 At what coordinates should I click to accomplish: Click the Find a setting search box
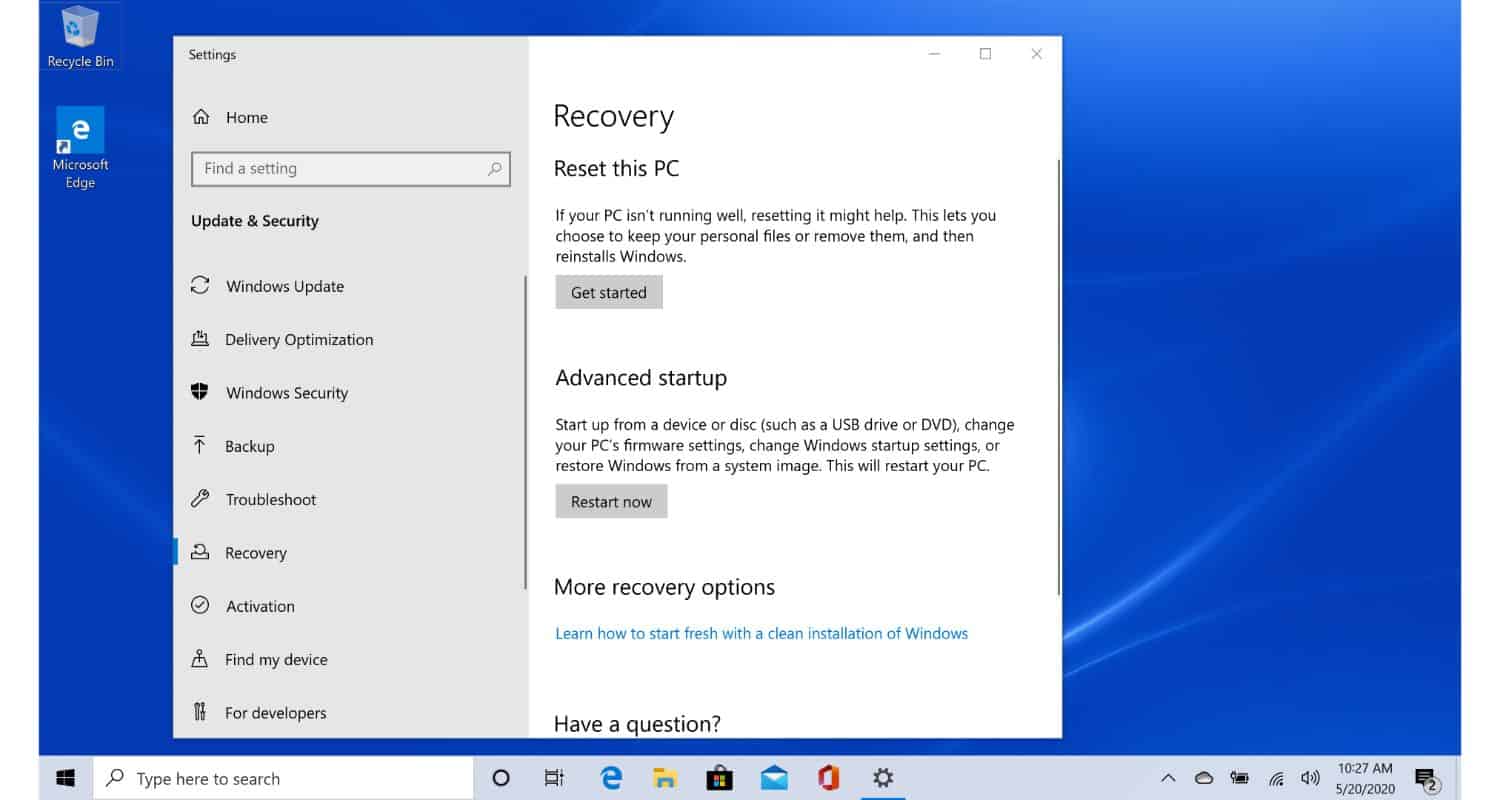point(351,169)
